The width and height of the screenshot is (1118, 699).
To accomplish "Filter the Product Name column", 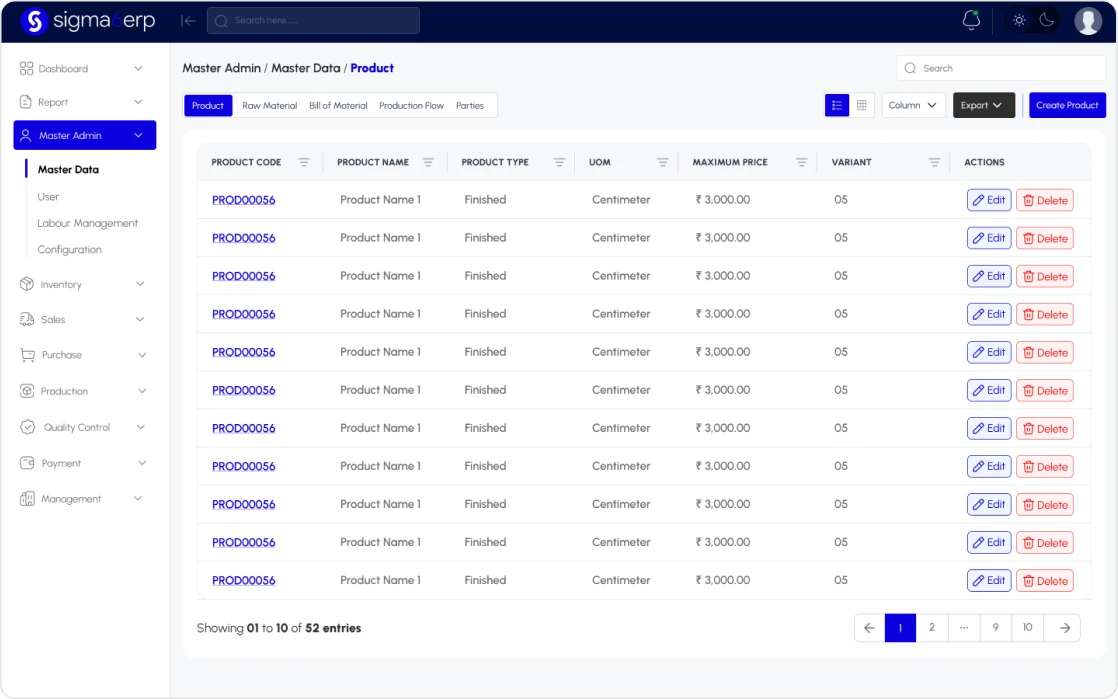I will [428, 163].
